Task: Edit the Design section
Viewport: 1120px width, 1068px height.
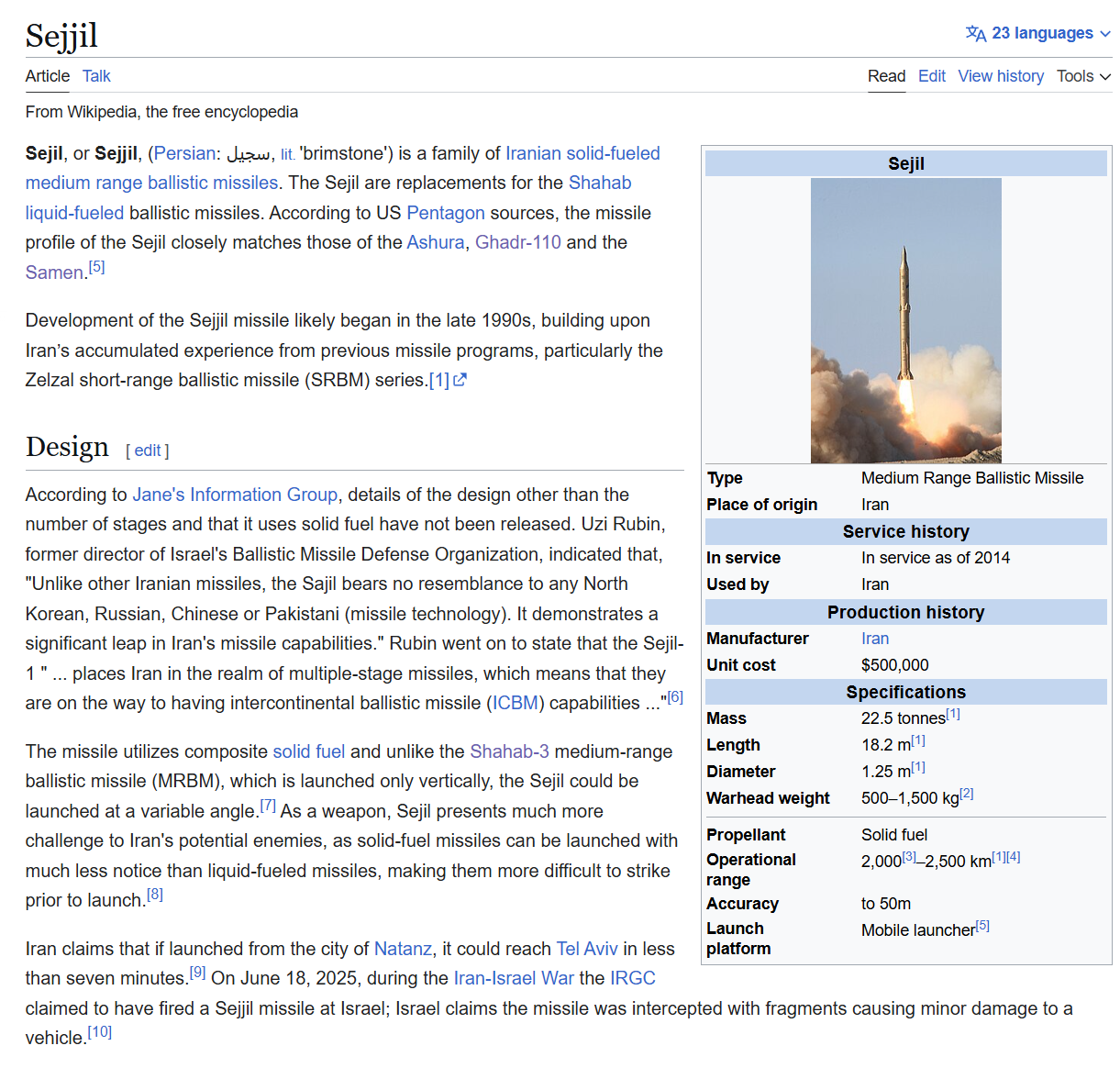Action: (x=148, y=451)
